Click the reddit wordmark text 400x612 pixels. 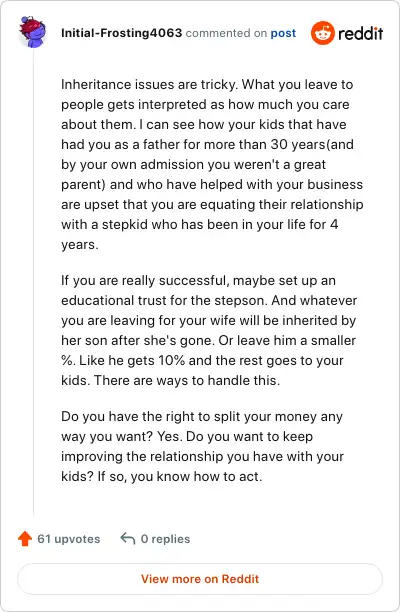tap(360, 34)
